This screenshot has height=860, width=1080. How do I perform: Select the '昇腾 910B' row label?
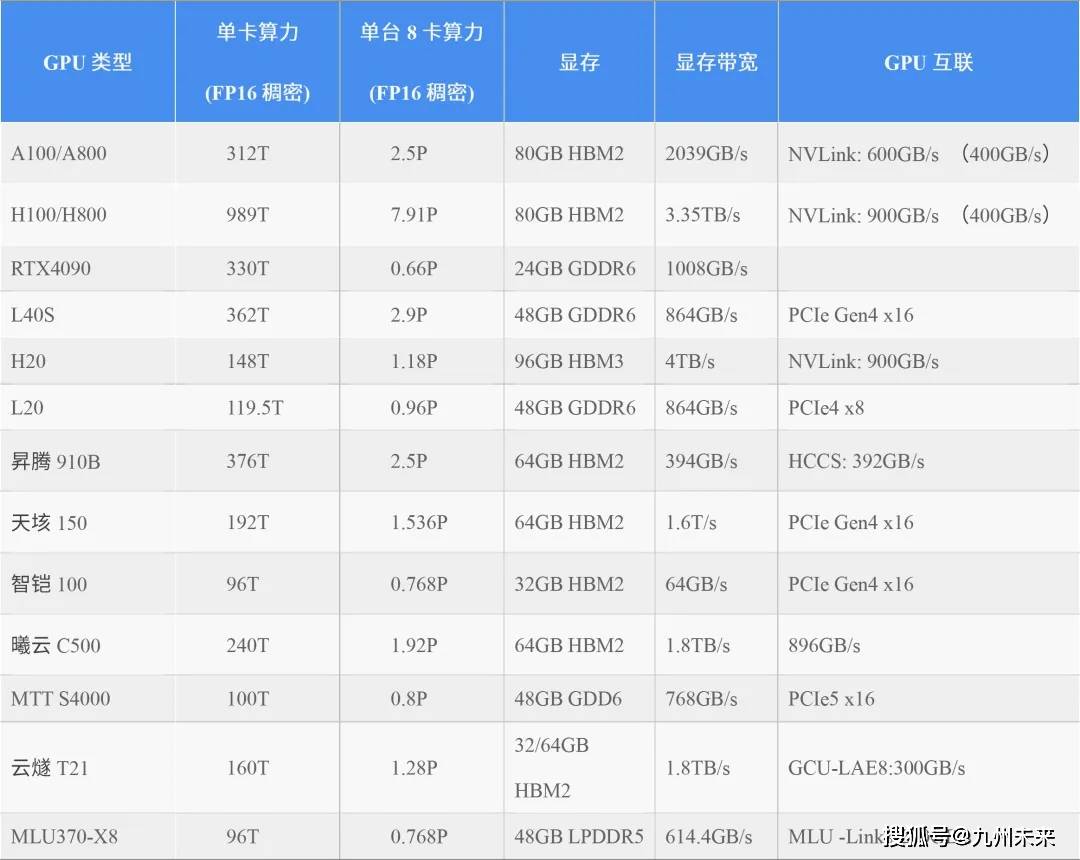56,461
